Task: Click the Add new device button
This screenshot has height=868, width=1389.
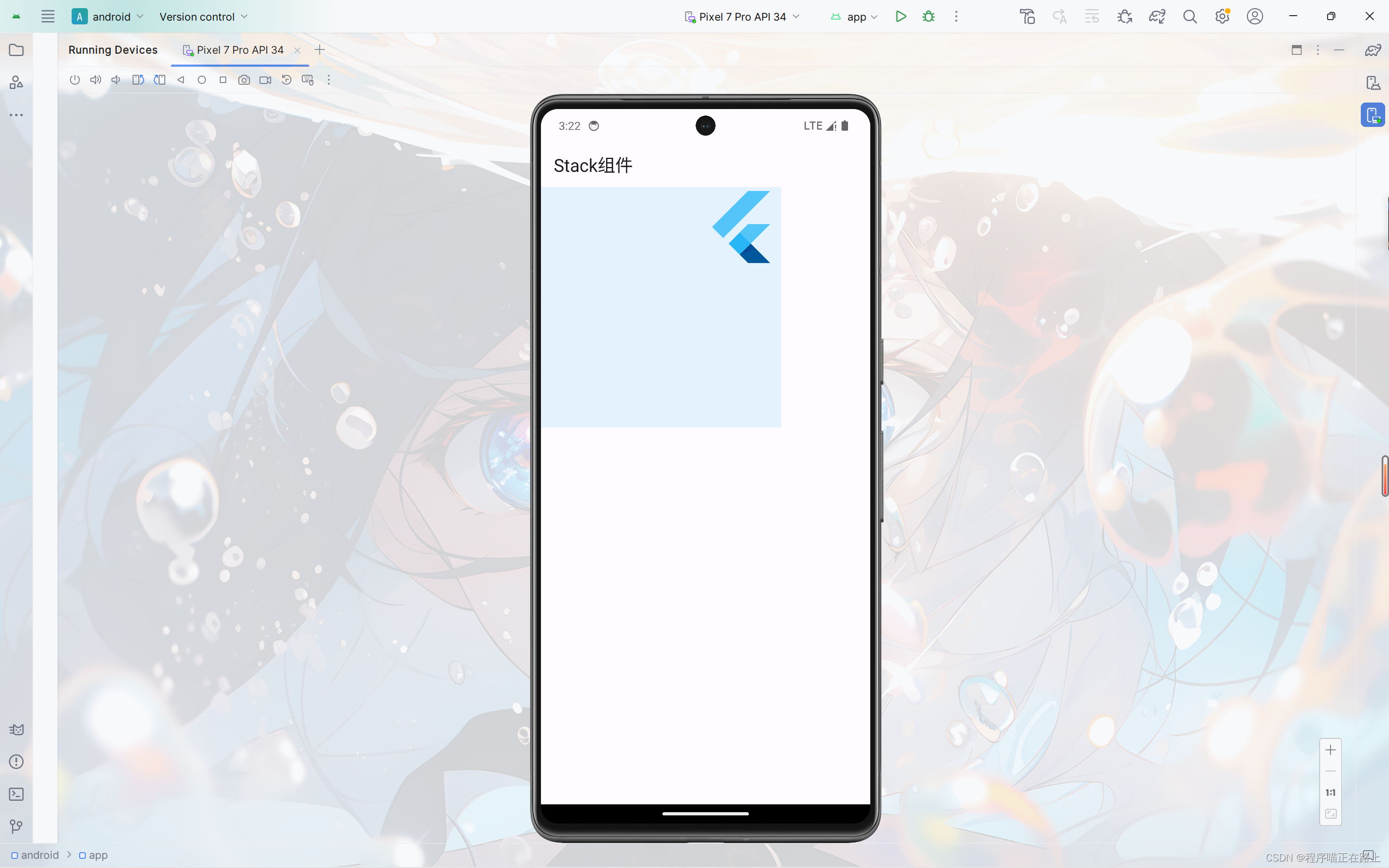Action: [x=320, y=49]
